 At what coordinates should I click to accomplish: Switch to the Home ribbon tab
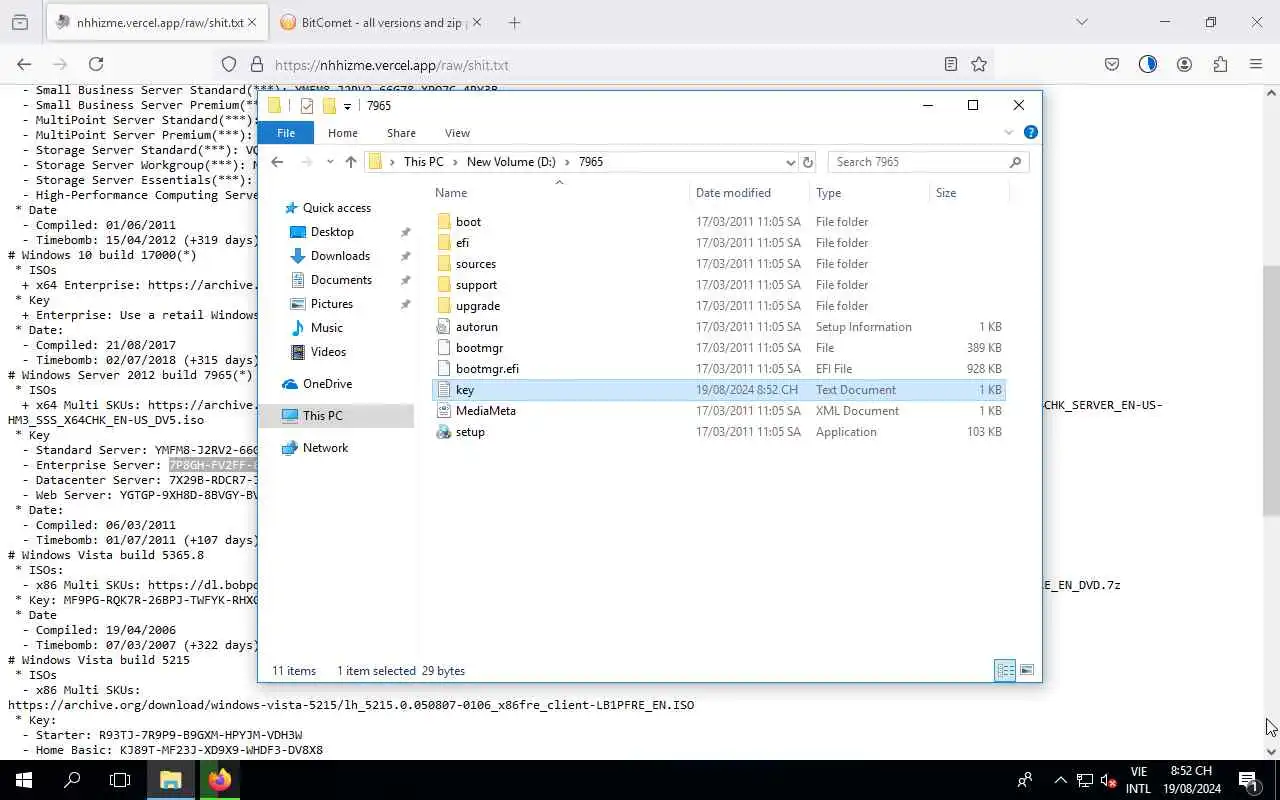coord(342,133)
